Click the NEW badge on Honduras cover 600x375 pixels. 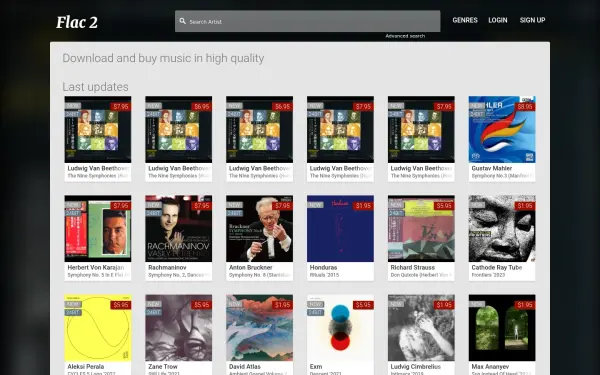coord(315,205)
